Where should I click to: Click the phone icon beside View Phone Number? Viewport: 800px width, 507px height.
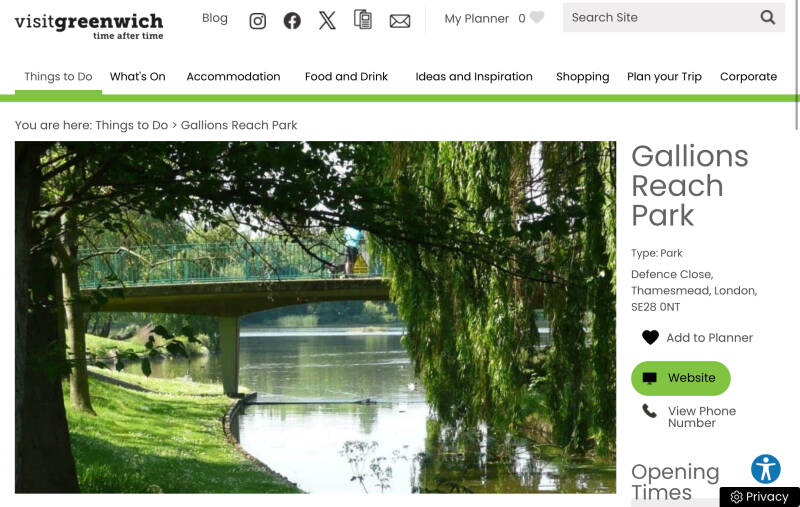tap(649, 411)
